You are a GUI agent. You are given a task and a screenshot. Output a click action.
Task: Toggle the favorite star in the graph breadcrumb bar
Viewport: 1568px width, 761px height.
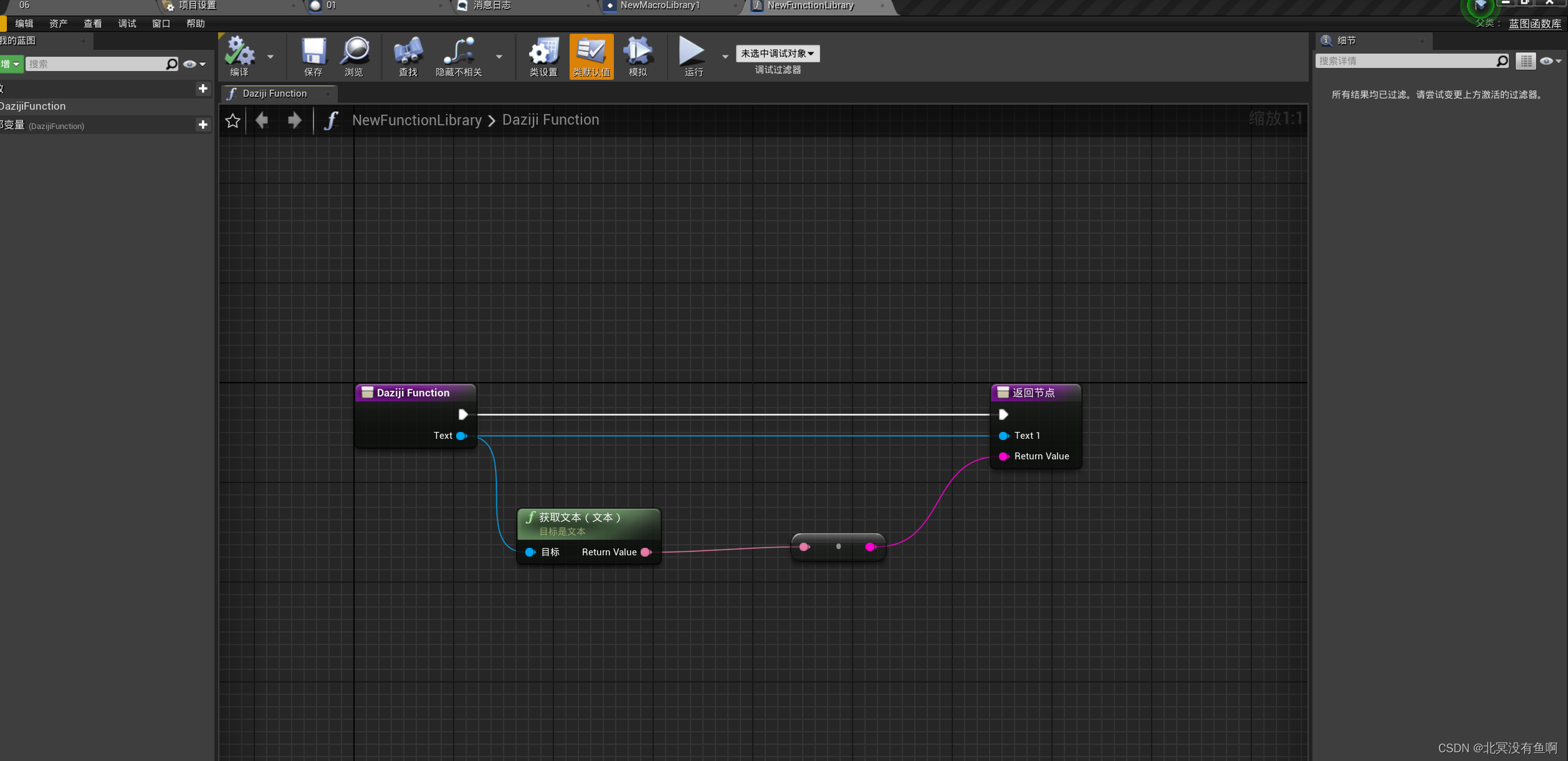tap(233, 120)
